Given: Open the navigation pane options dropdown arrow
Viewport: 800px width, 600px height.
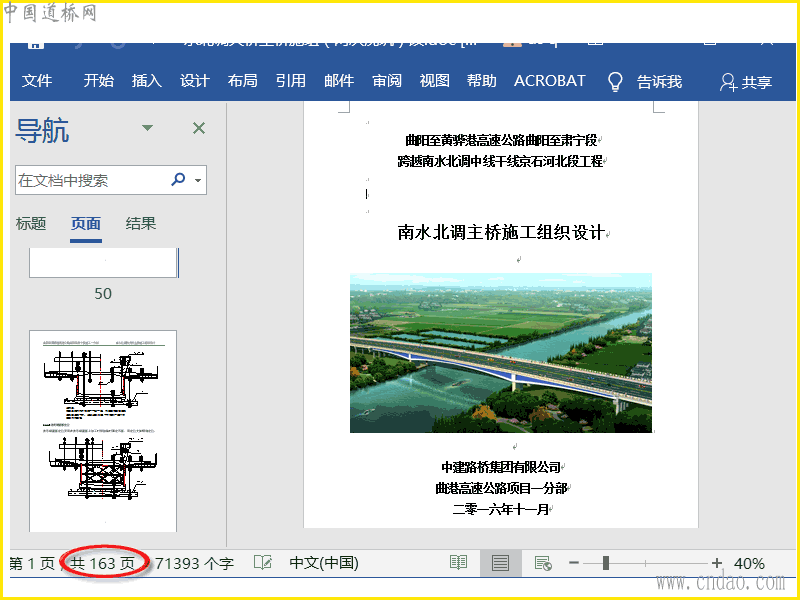Looking at the screenshot, I should click(x=147, y=128).
